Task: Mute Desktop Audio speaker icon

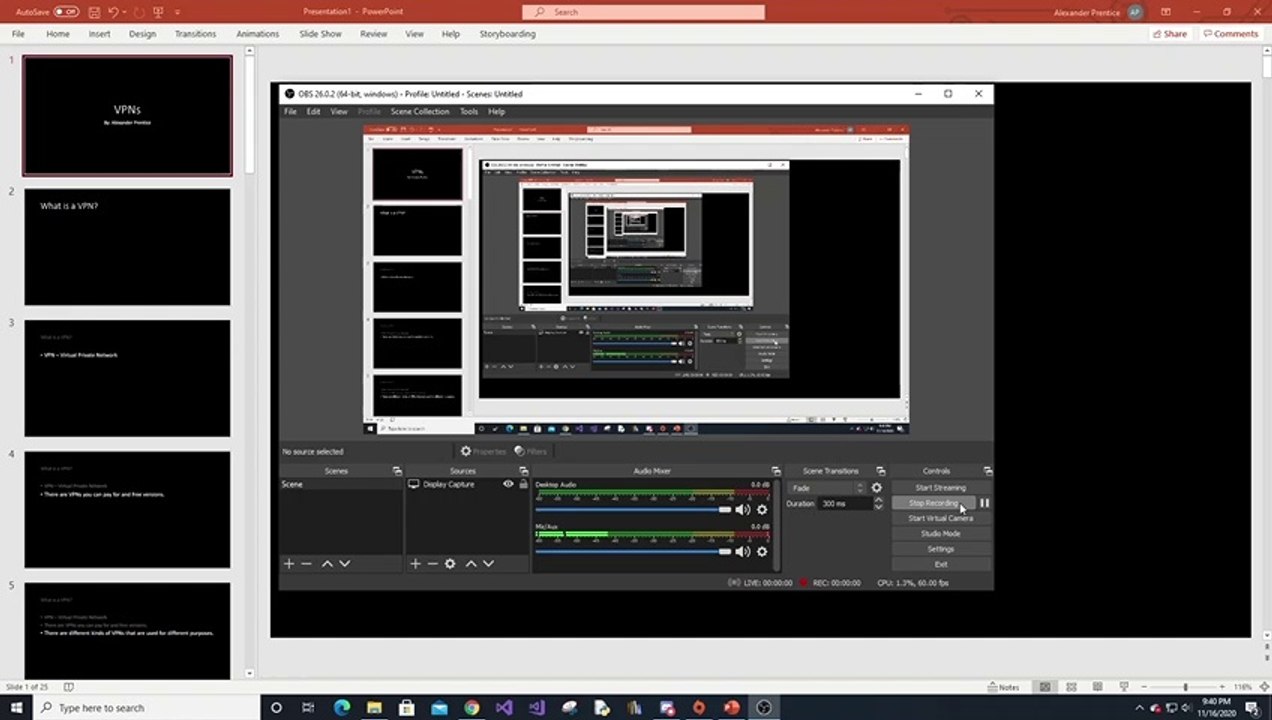Action: click(x=743, y=510)
